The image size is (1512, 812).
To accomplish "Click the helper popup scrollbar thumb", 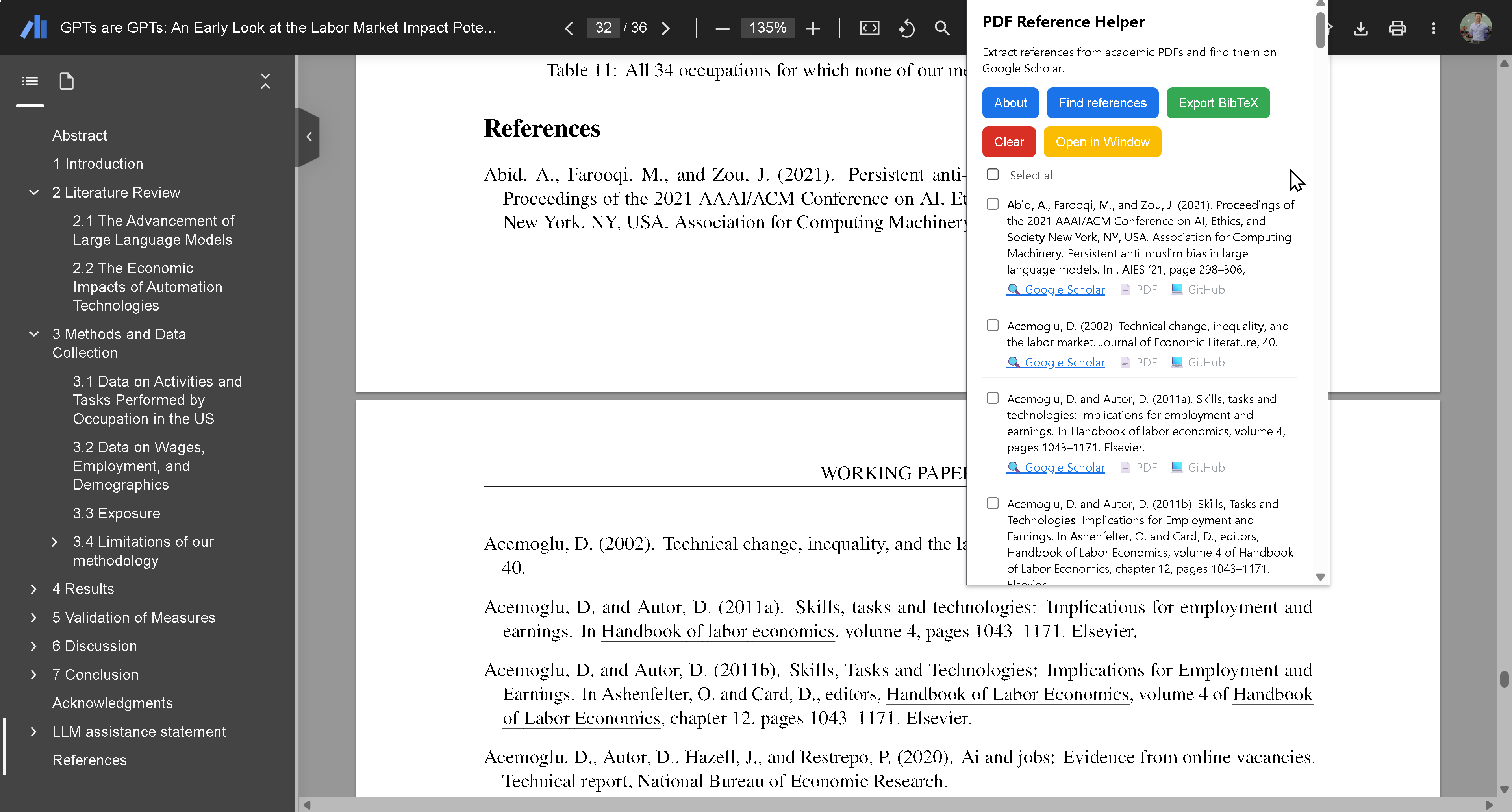I will point(1320,31).
